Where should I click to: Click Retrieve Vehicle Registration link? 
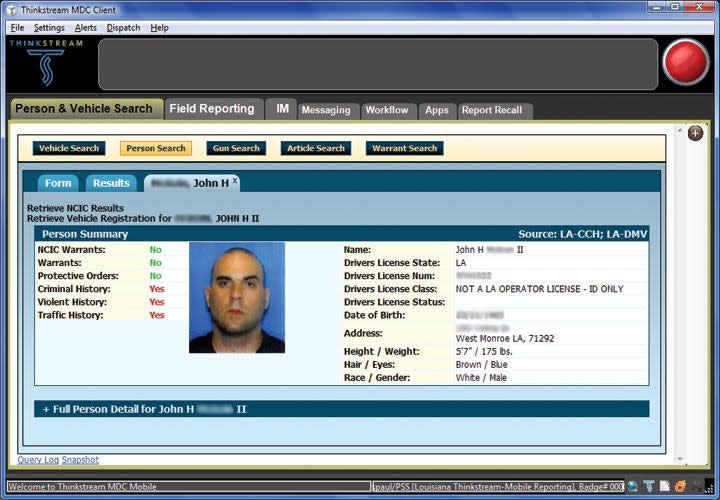point(143,219)
